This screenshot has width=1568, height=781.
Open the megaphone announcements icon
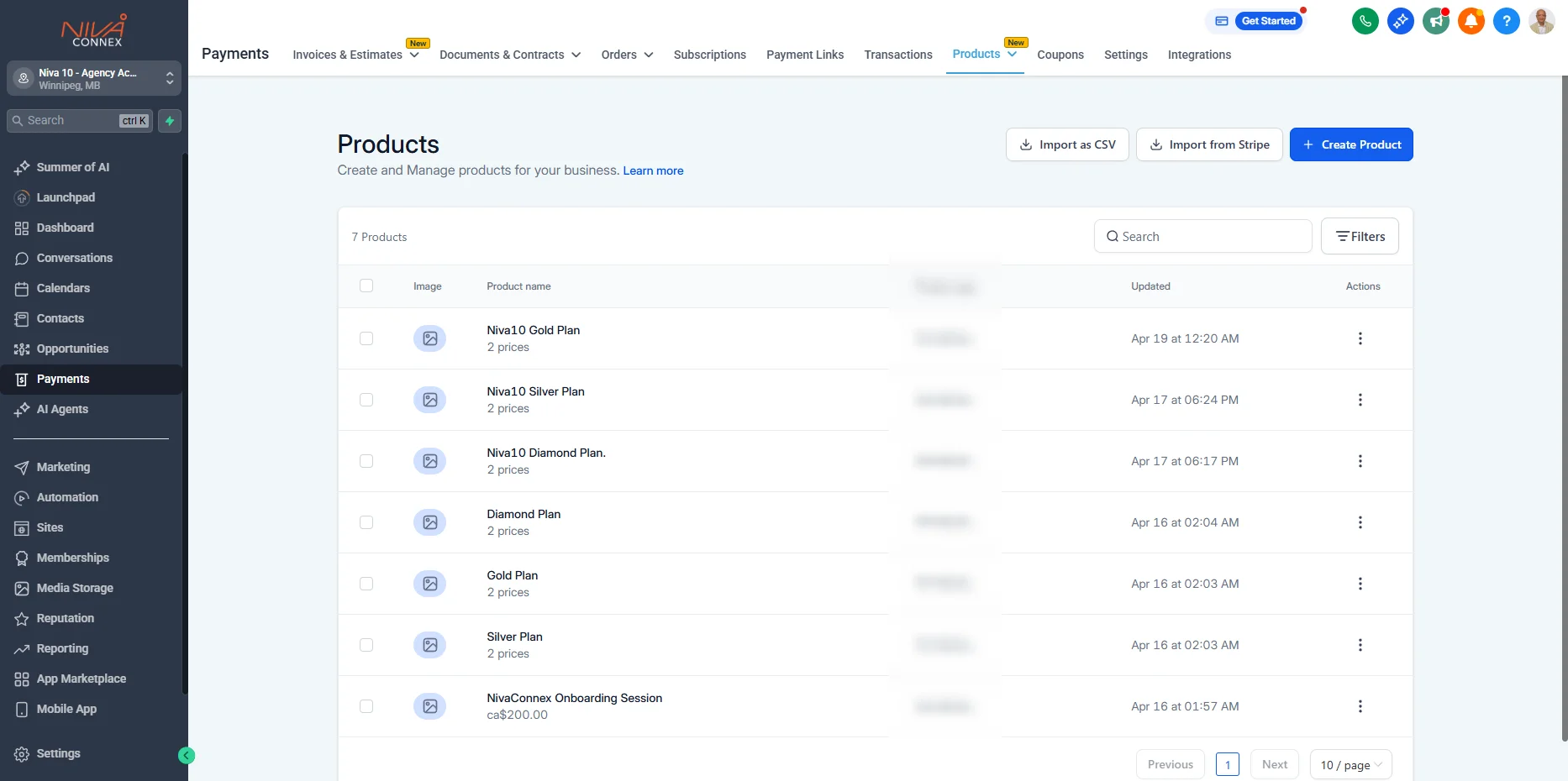1435,21
